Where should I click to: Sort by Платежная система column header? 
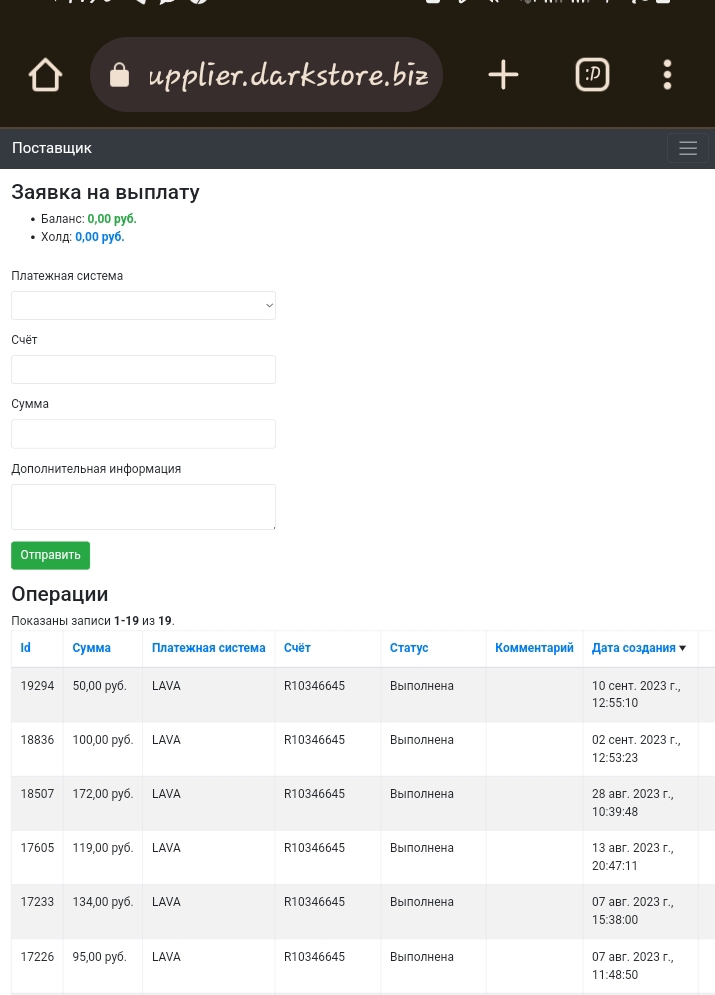tap(208, 648)
